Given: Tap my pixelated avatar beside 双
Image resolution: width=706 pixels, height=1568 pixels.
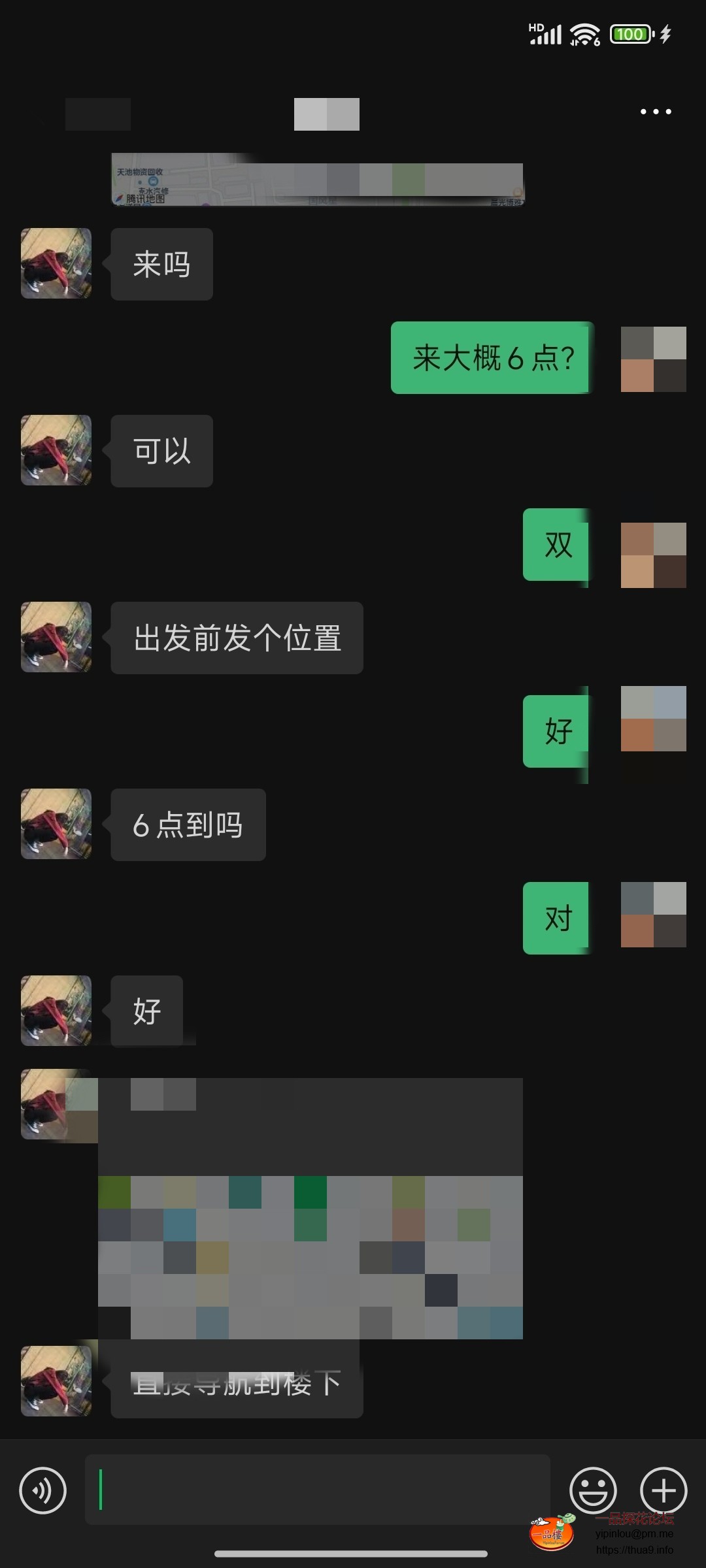Looking at the screenshot, I should 653,555.
